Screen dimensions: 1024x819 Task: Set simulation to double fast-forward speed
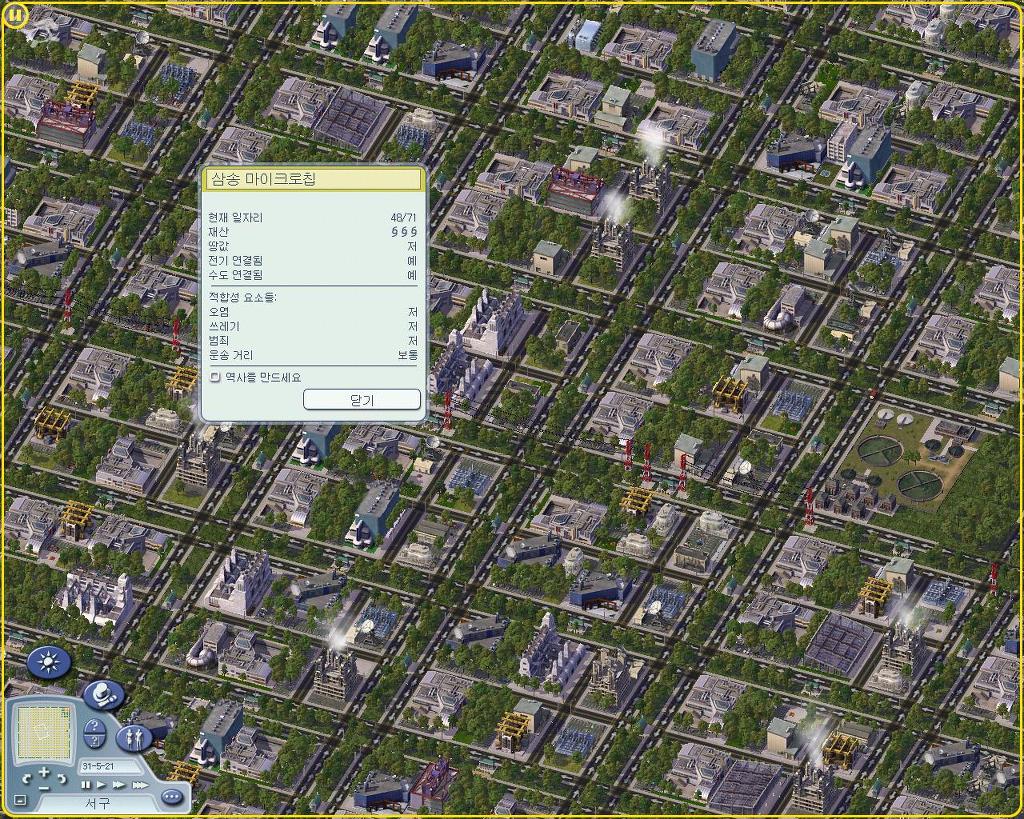tap(119, 785)
